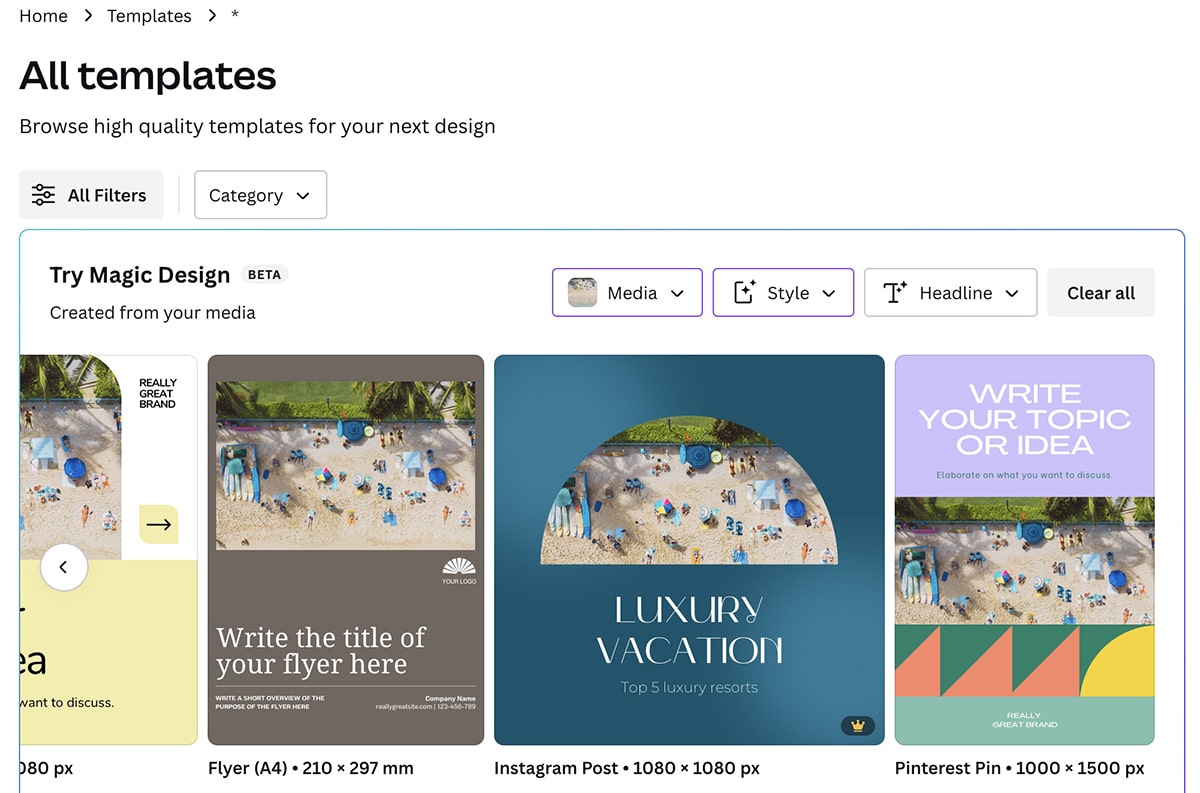Select the Flyer (A4) template thumbnail
1200x793 pixels.
346,550
